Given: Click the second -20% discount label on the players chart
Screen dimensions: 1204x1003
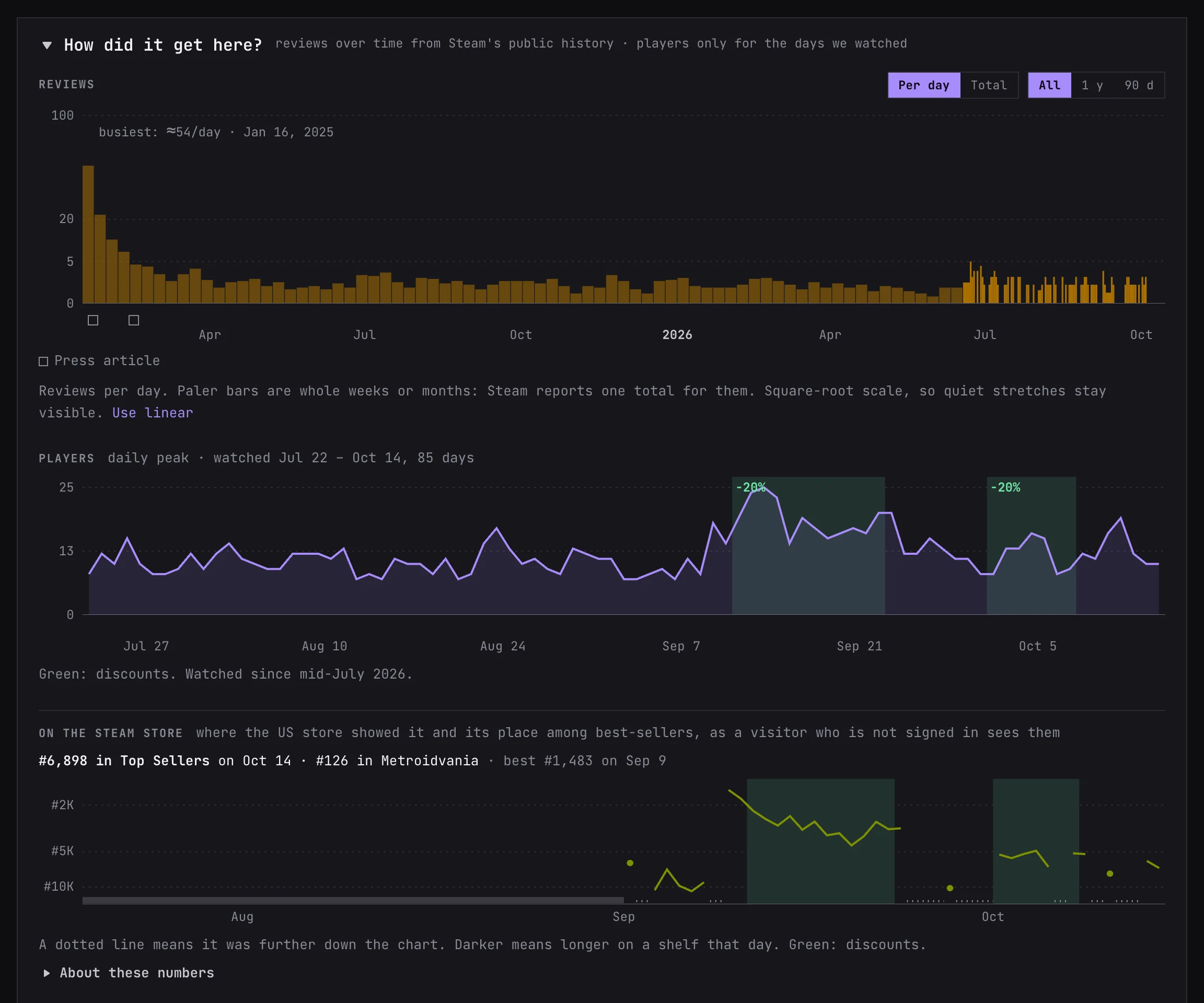Looking at the screenshot, I should tap(1005, 487).
